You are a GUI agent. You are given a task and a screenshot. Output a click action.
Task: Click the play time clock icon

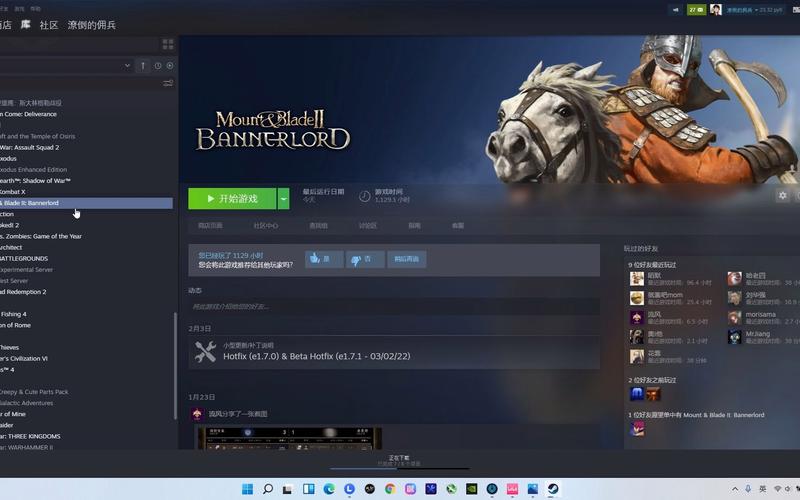(x=364, y=196)
